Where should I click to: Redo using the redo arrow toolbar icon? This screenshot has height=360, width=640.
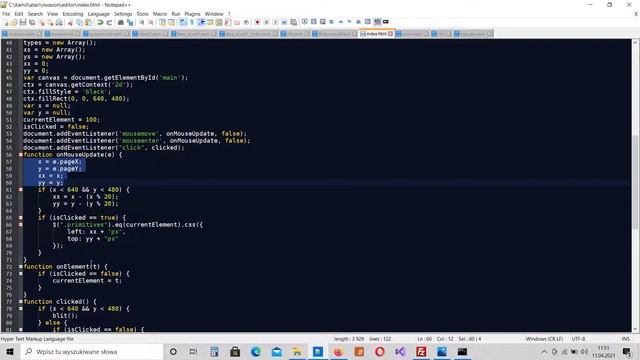coord(109,22)
